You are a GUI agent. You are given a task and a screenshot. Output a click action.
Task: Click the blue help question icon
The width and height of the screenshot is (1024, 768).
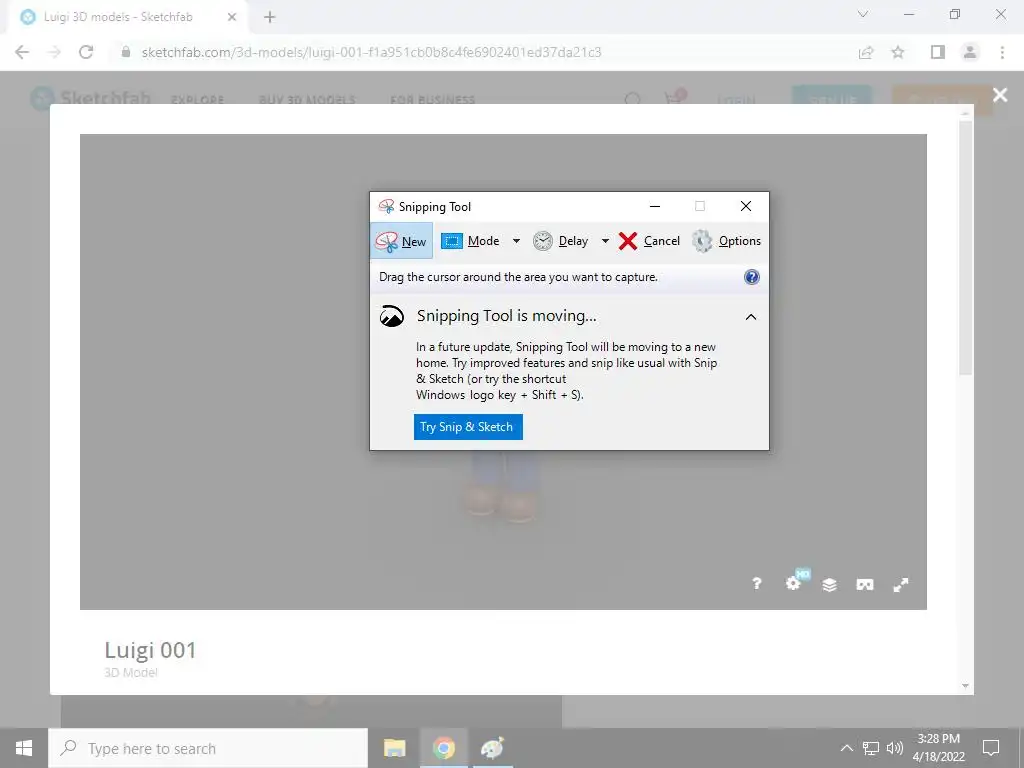coord(752,277)
